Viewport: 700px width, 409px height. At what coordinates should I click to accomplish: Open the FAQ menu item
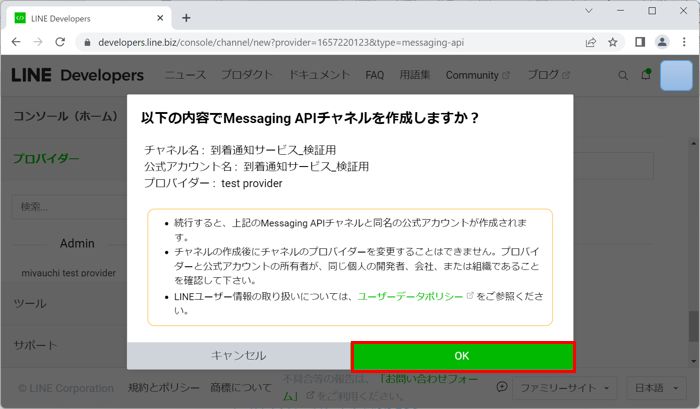tap(375, 75)
